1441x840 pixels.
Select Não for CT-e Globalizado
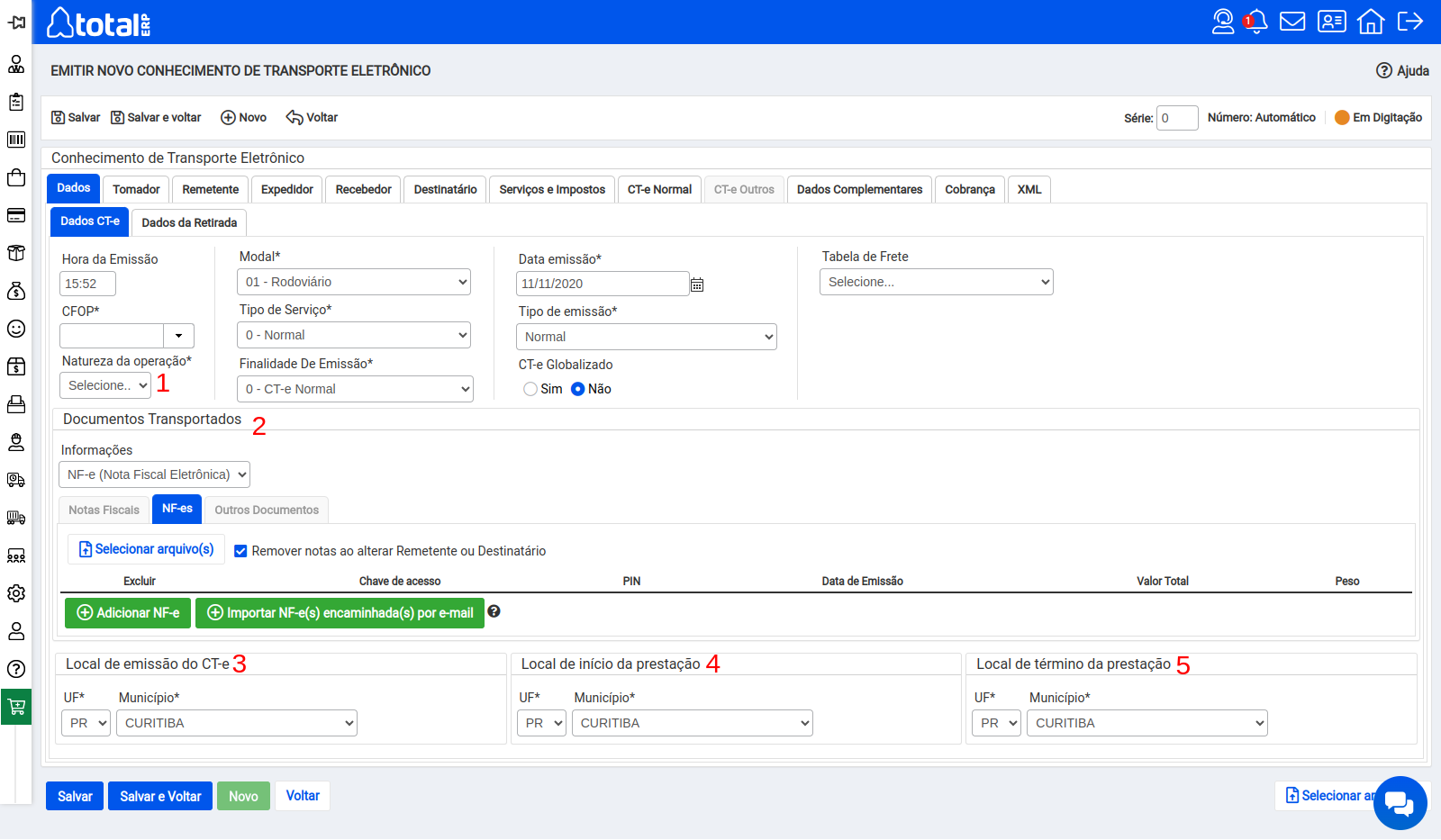[578, 389]
